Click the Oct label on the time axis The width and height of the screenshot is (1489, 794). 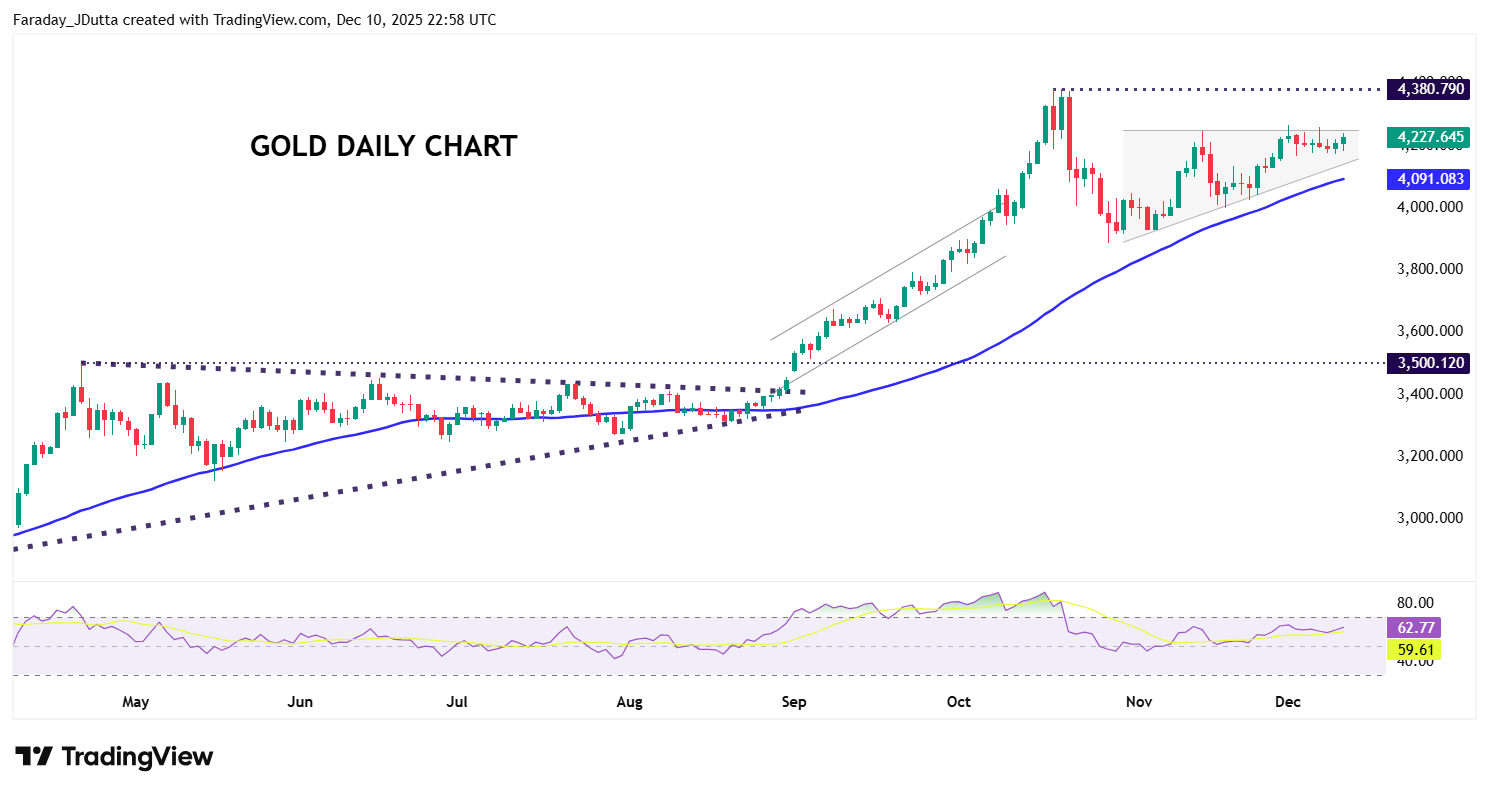pyautogui.click(x=959, y=702)
